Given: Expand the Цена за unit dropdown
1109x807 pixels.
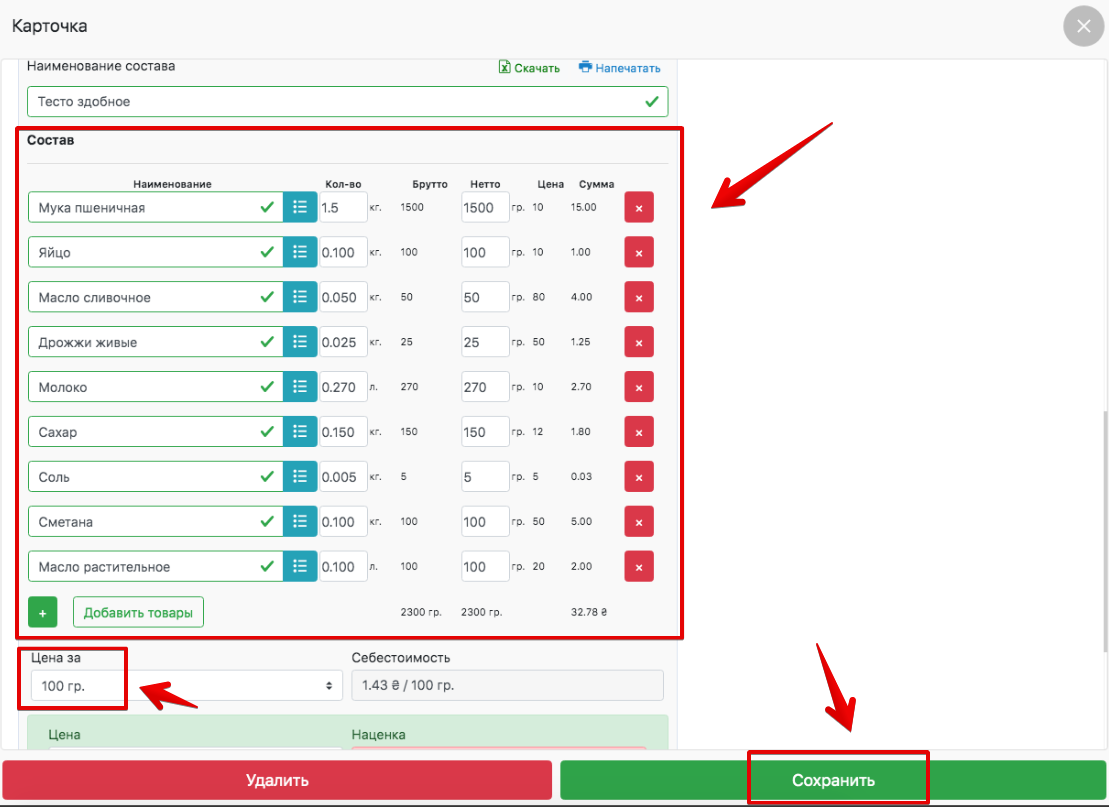Looking at the screenshot, I should [182, 685].
